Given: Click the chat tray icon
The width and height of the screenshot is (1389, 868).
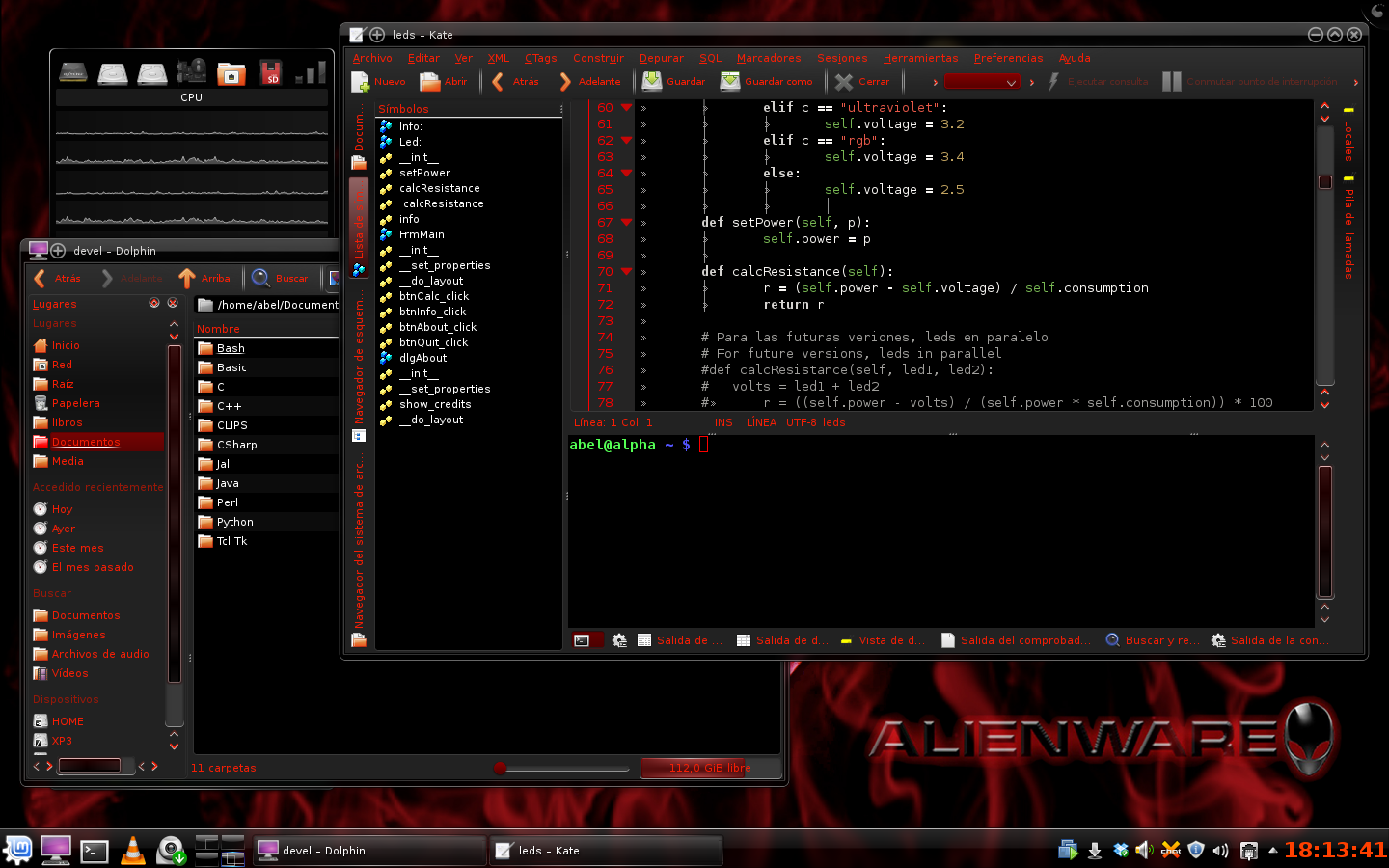Looking at the screenshot, I should (1171, 850).
